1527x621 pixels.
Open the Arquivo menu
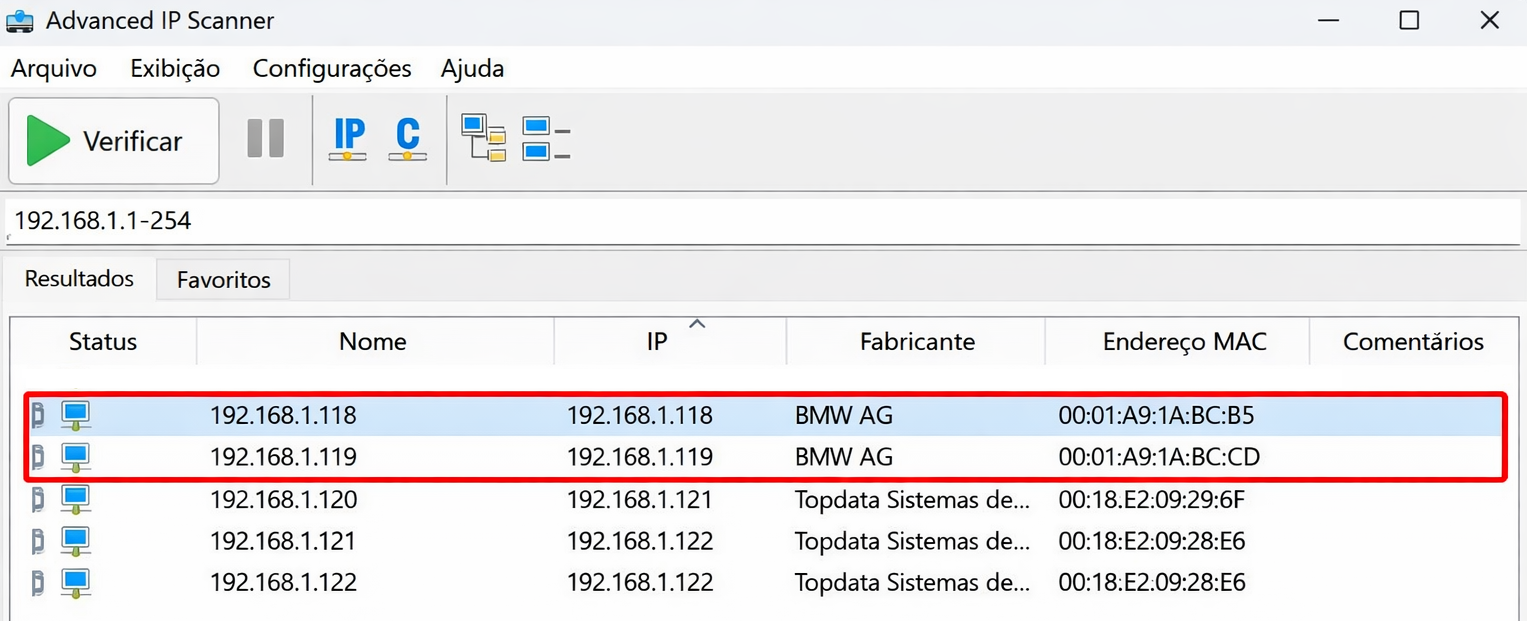54,69
